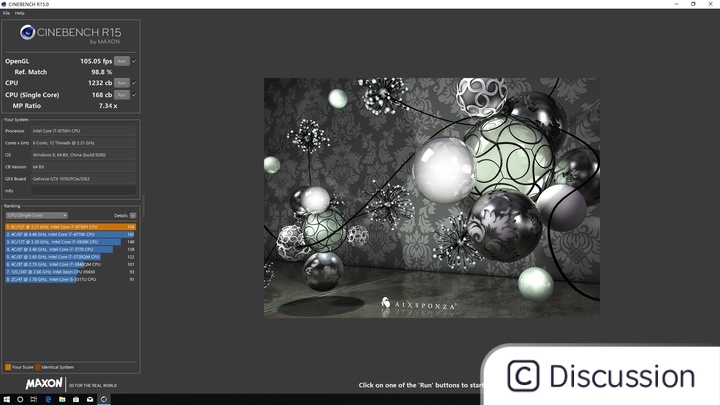Viewport: 720px width, 405px height.
Task: Click the 1232 cb CPU score value
Action: coord(100,83)
